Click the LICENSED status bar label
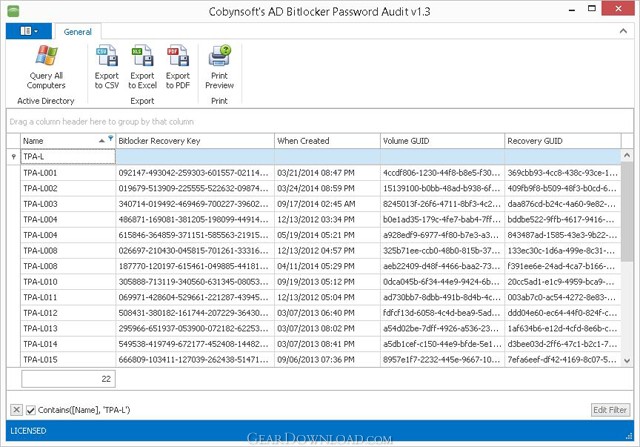 point(28,431)
